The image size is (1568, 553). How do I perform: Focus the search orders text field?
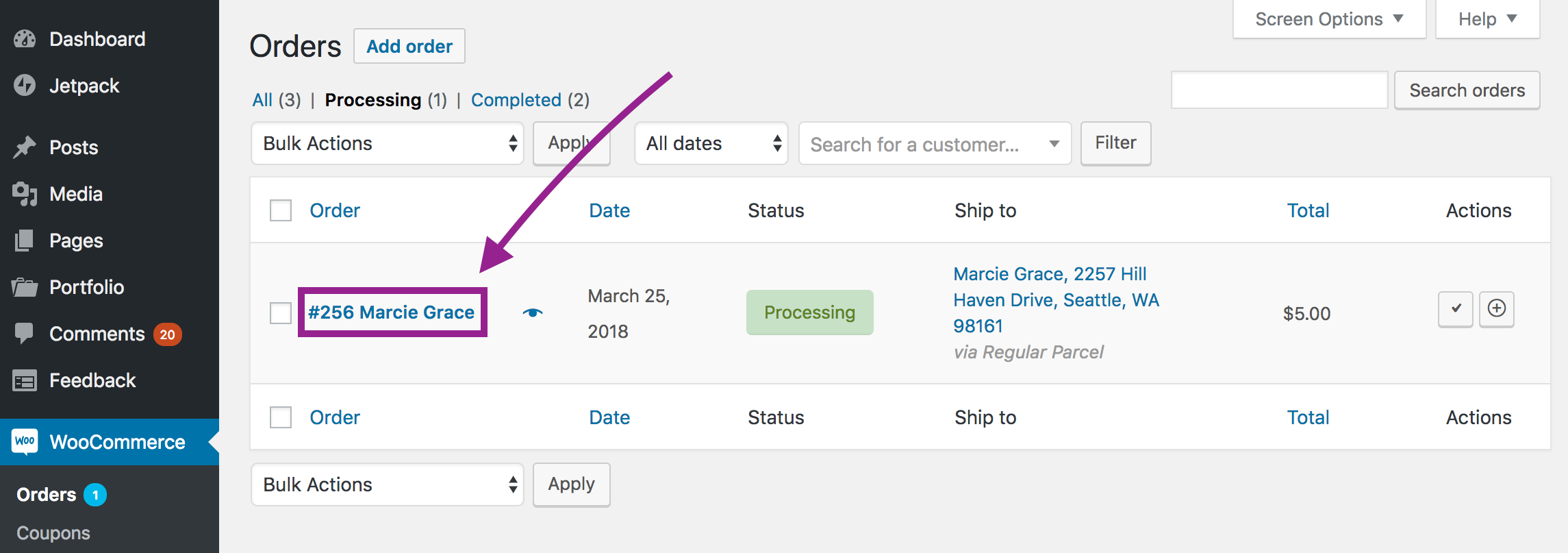tap(1280, 90)
